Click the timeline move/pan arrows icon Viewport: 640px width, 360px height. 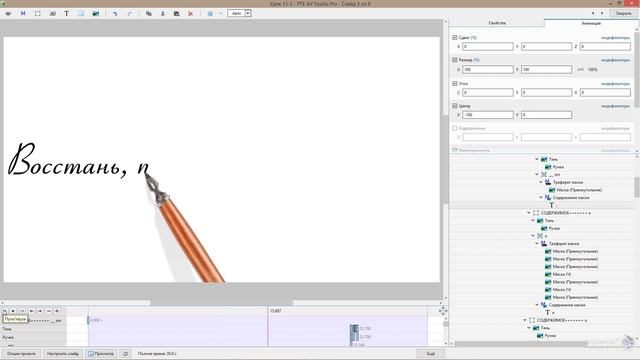point(443,311)
